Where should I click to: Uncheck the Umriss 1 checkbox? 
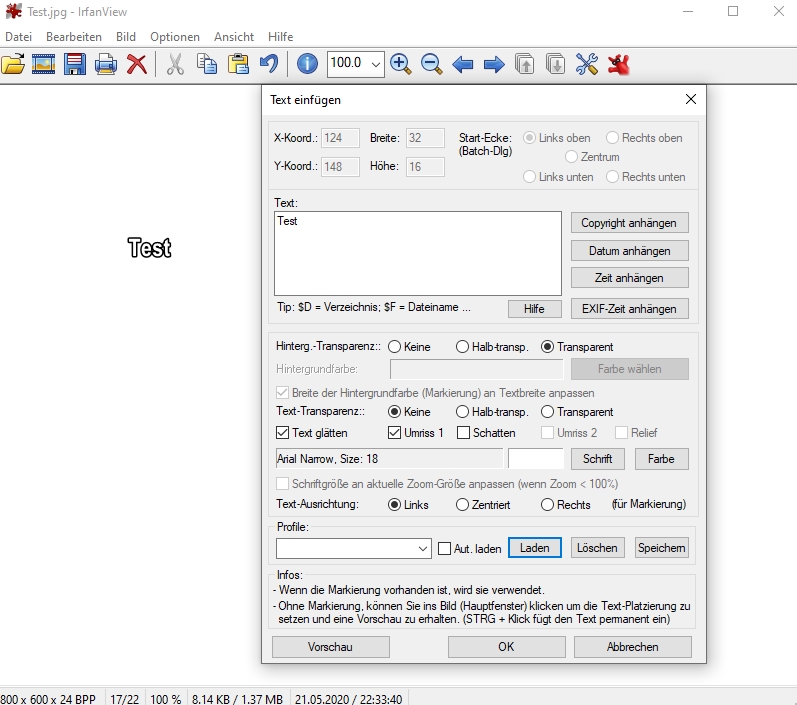[x=394, y=433]
